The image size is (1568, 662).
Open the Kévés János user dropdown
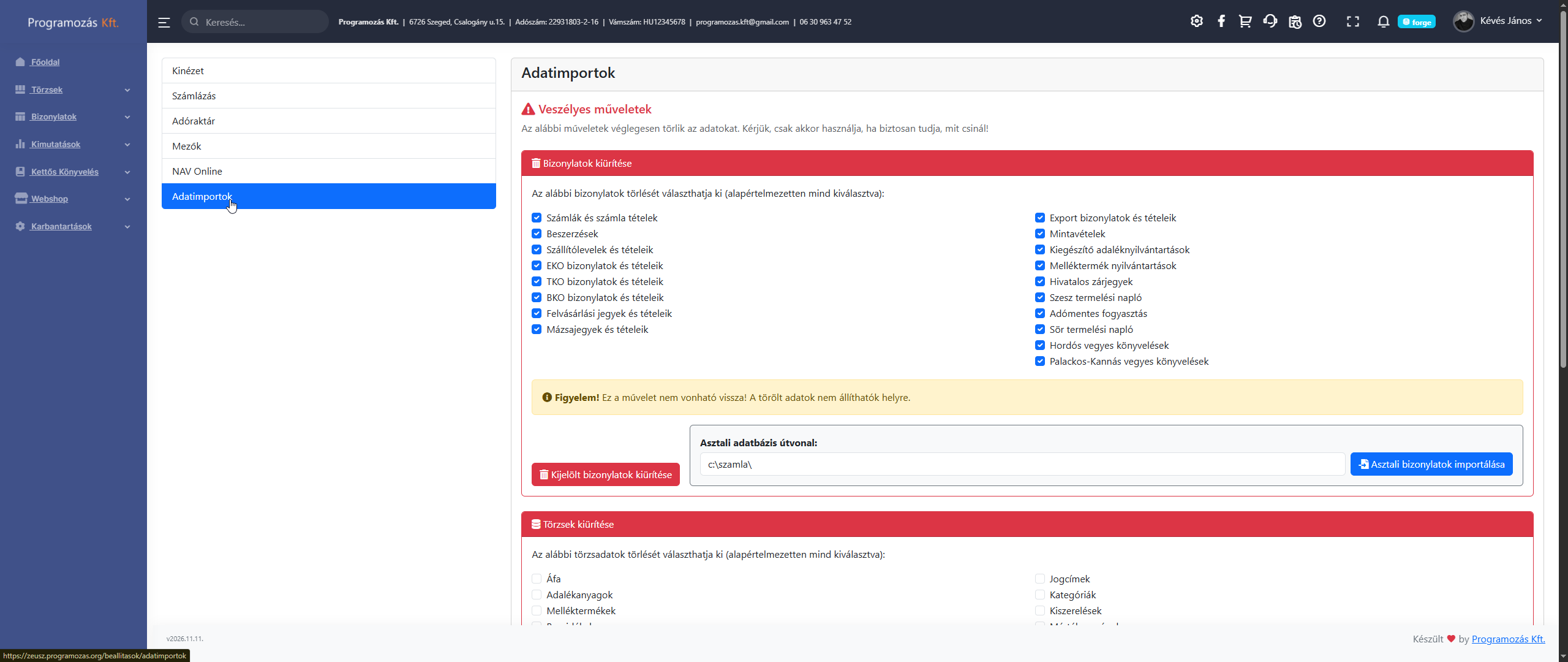pos(1498,21)
